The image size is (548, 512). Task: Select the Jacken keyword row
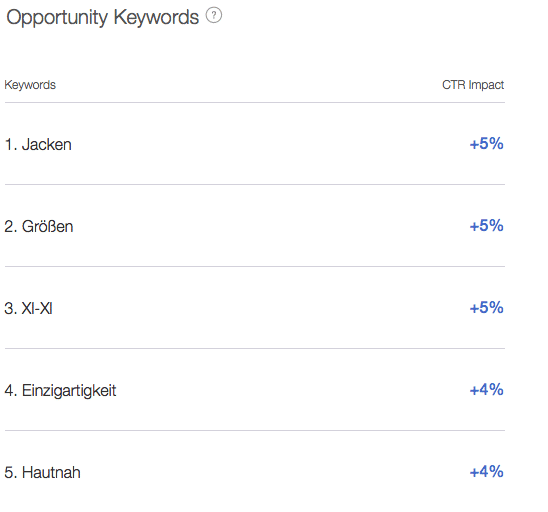click(x=255, y=144)
